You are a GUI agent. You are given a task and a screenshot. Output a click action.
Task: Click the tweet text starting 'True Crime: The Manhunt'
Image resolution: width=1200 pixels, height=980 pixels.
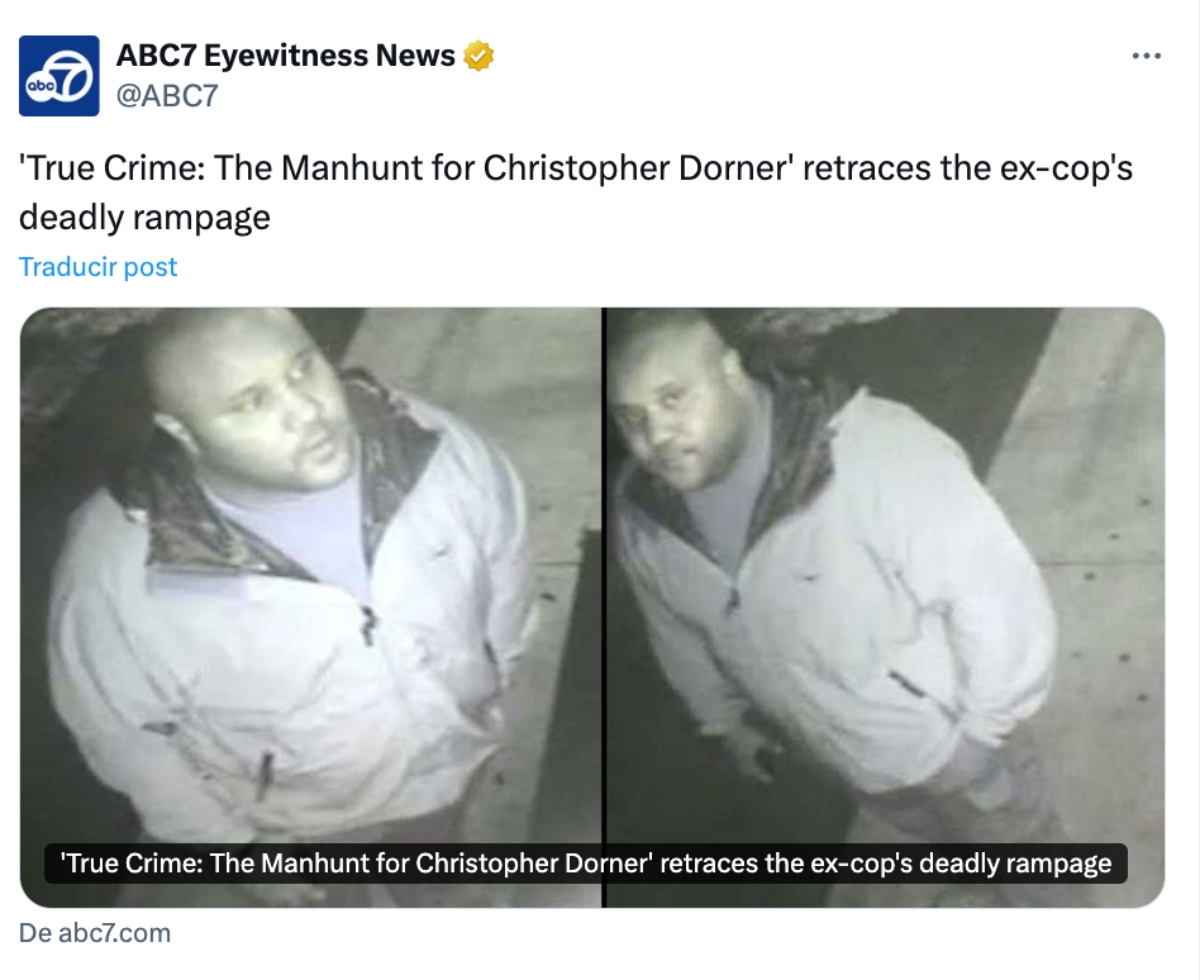tap(576, 192)
